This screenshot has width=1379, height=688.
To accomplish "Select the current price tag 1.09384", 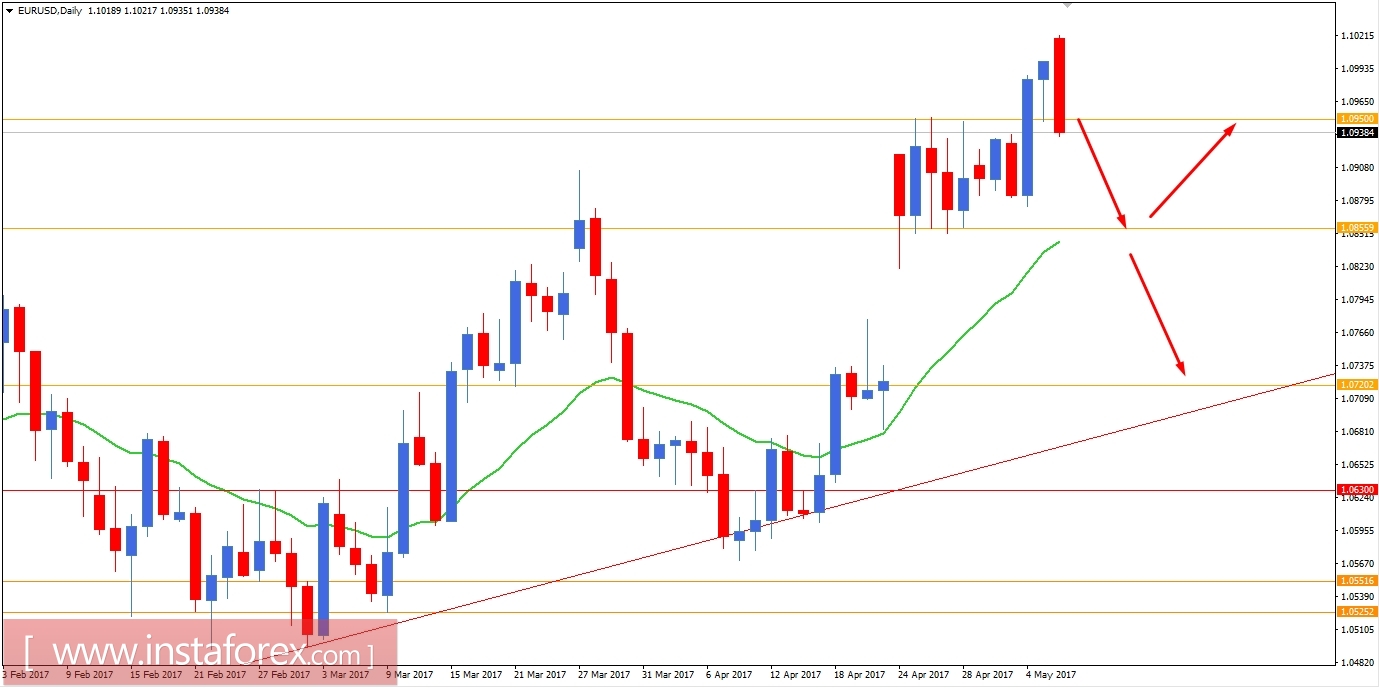I will 1357,132.
